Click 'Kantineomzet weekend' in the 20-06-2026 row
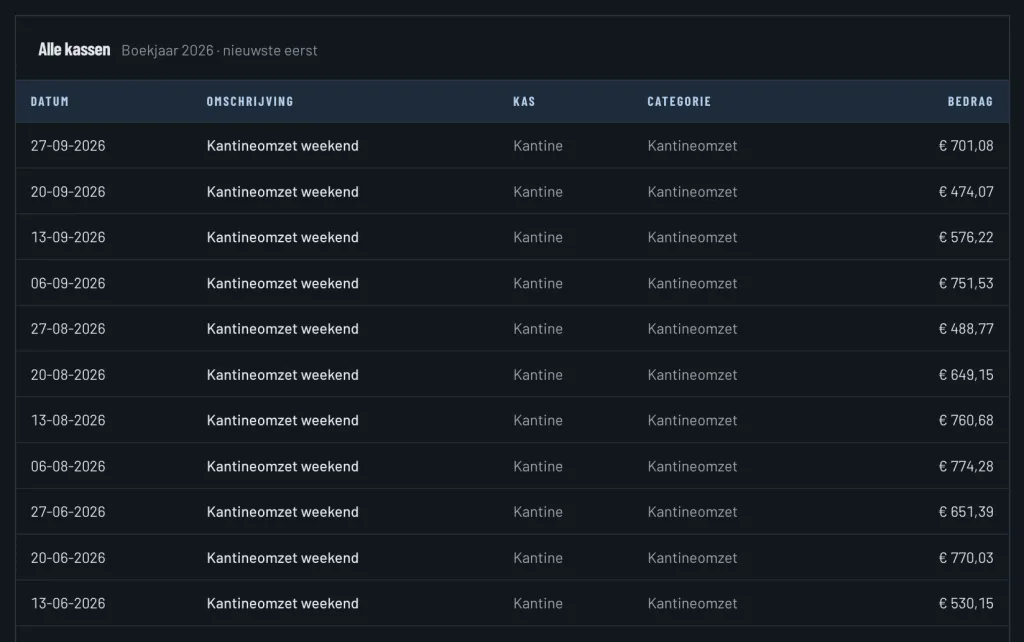 click(283, 557)
